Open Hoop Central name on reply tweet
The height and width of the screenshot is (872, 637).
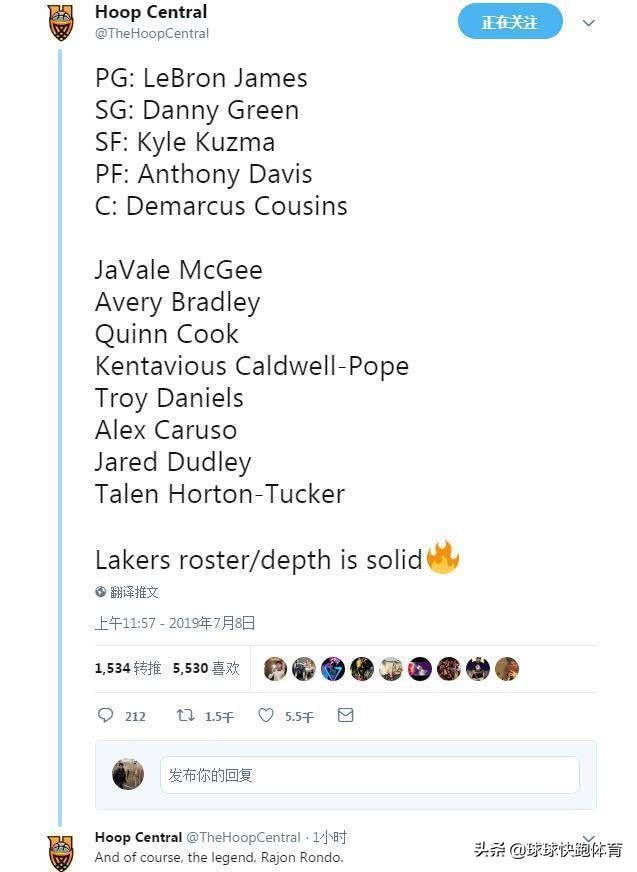[138, 837]
